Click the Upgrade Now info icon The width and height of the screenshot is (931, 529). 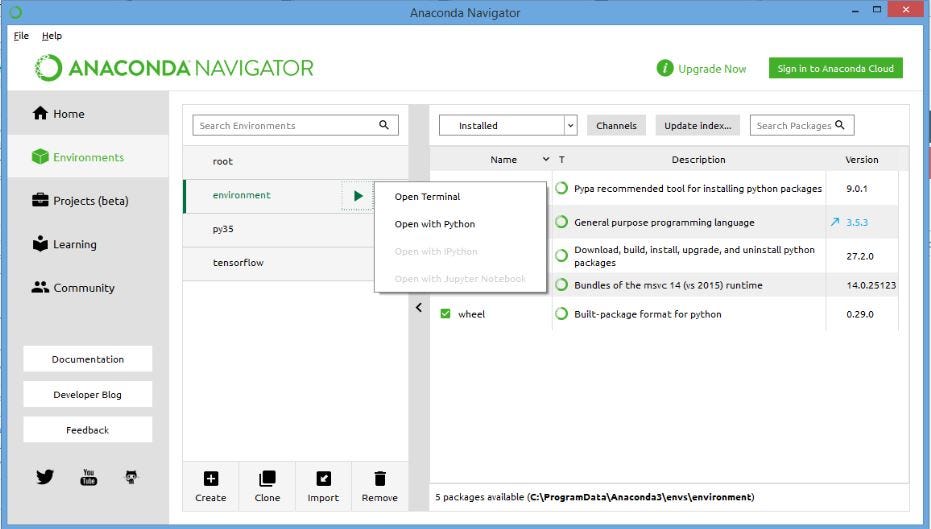tap(665, 68)
